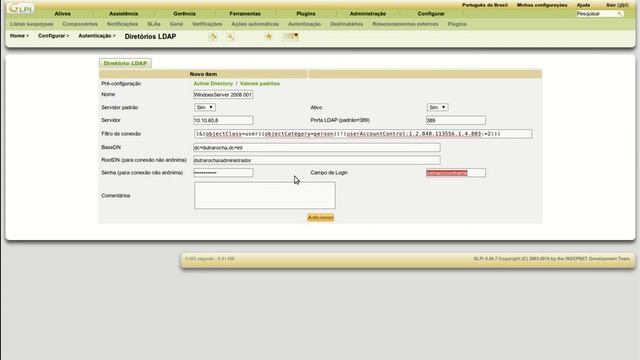Click Português do Brasil language link
640x360 pixels.
coord(485,5)
